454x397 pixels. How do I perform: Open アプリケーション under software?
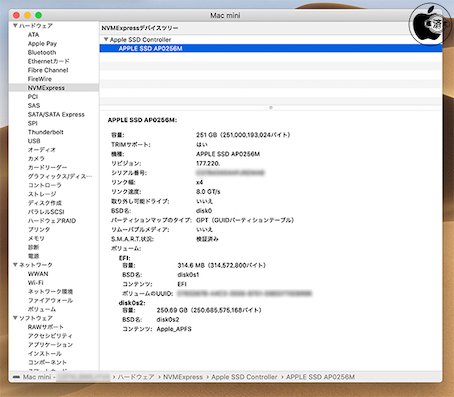coord(50,345)
